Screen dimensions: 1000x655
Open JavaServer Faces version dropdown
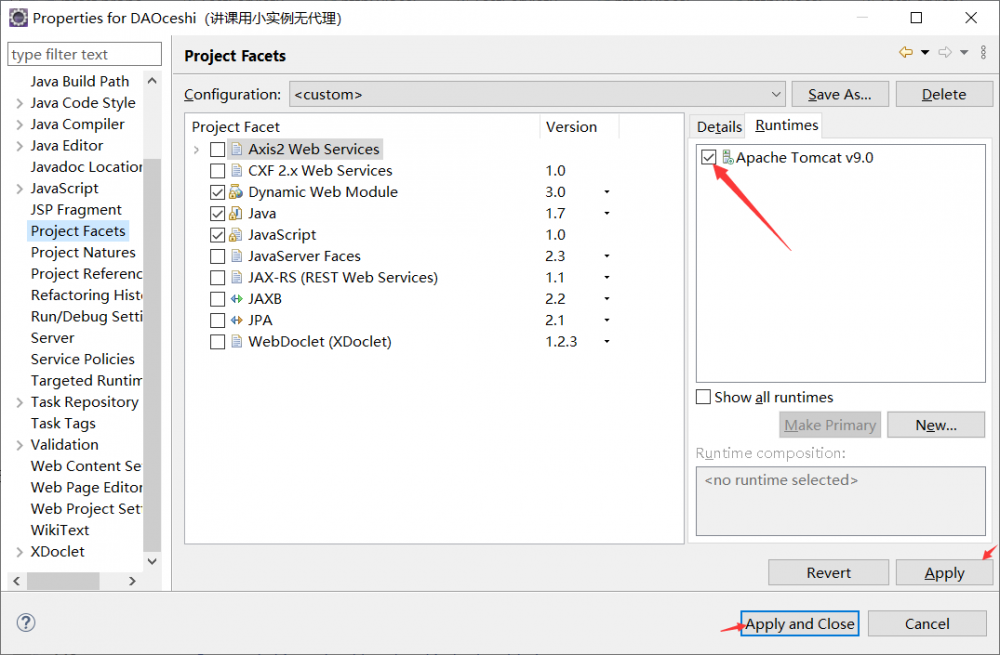607,256
